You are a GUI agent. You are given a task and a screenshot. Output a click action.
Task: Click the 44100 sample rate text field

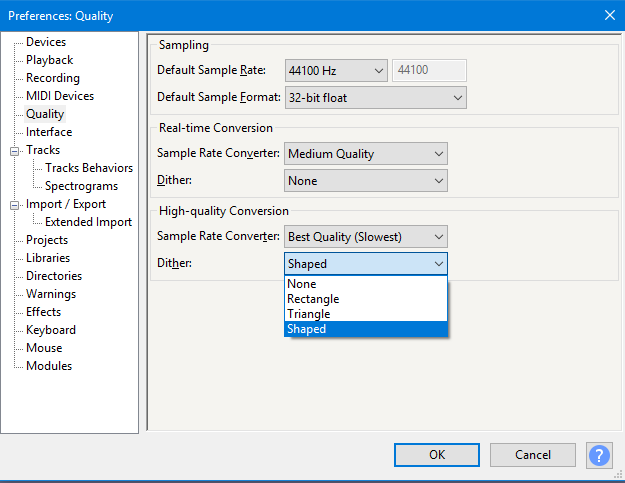[429, 70]
